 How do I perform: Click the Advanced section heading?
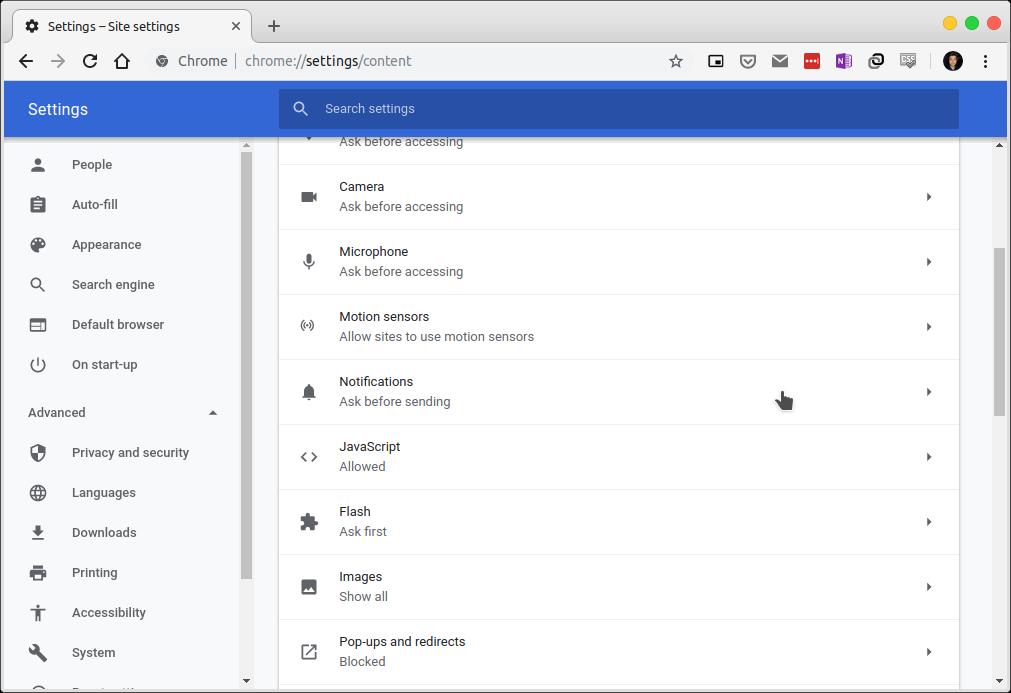pos(57,413)
